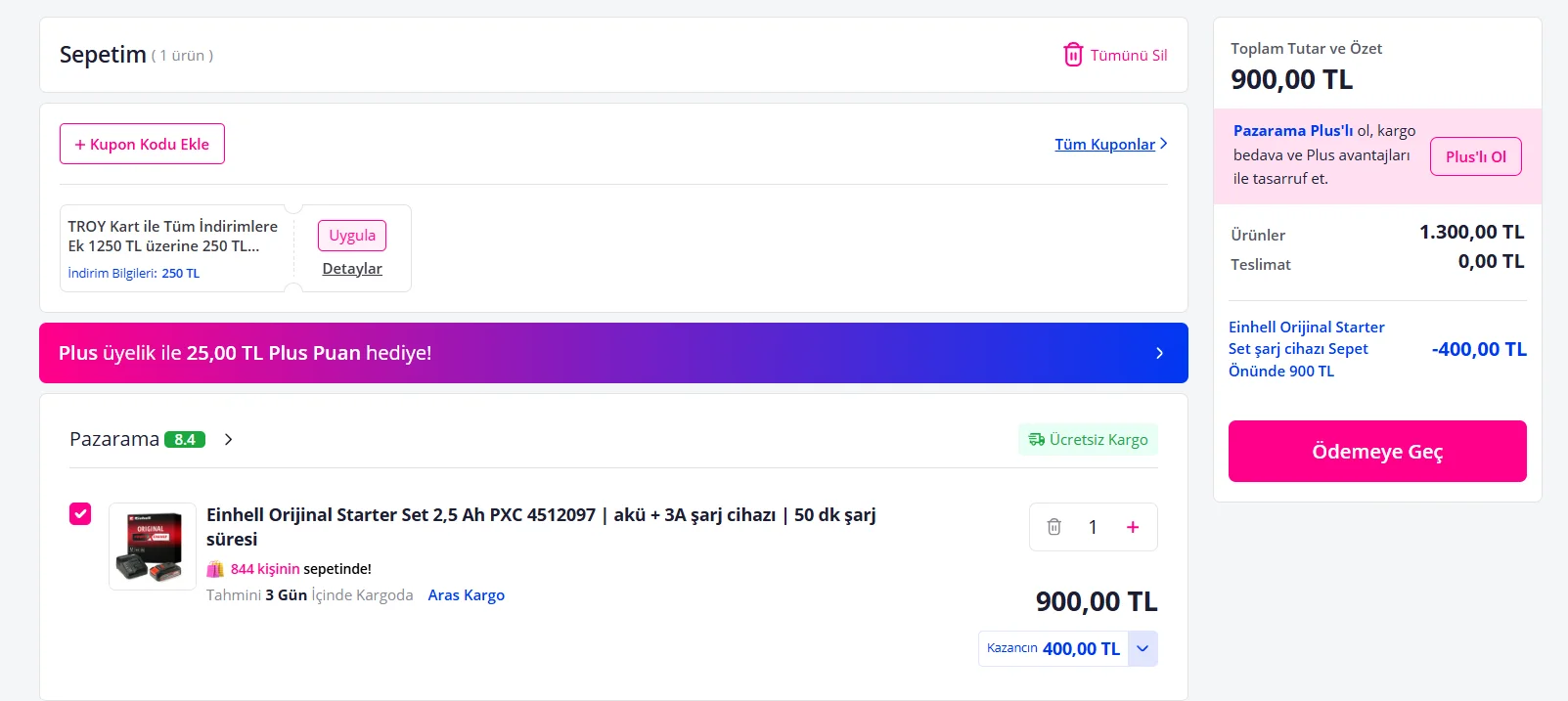Image resolution: width=1568 pixels, height=701 pixels.
Task: Click the Toplam Tutar ve Özet label
Action: pyautogui.click(x=1307, y=49)
